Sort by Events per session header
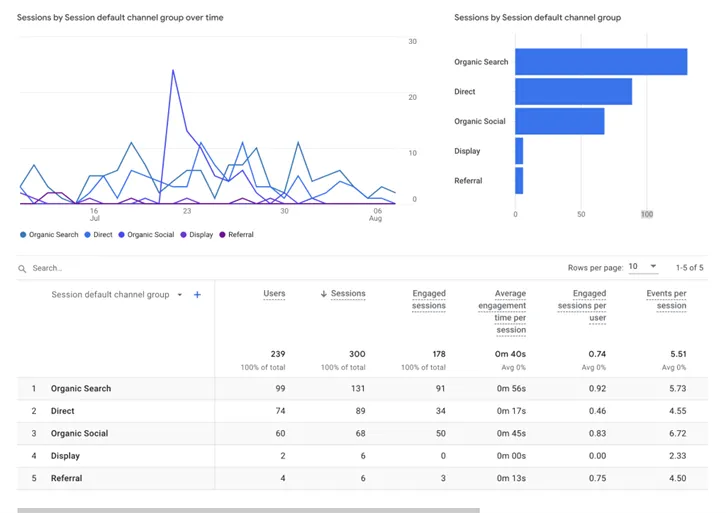The image size is (726, 513). 666,299
